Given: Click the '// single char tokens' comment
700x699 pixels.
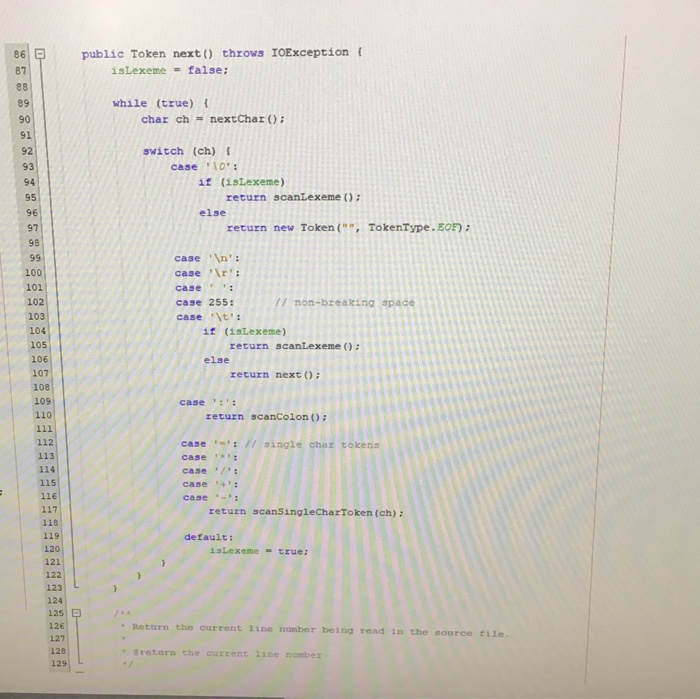Looking at the screenshot, I should point(312,444).
